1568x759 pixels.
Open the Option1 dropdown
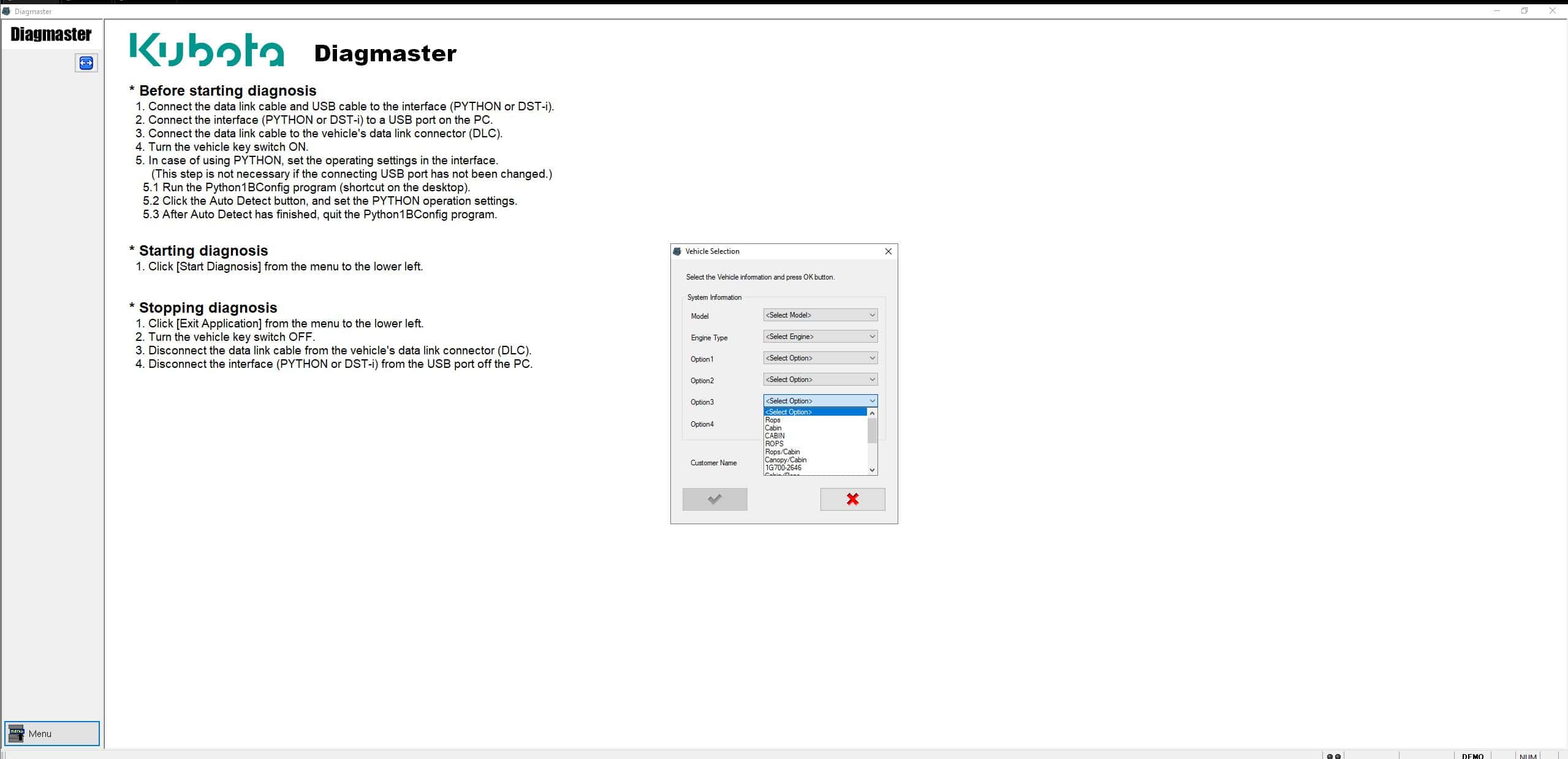click(x=820, y=358)
